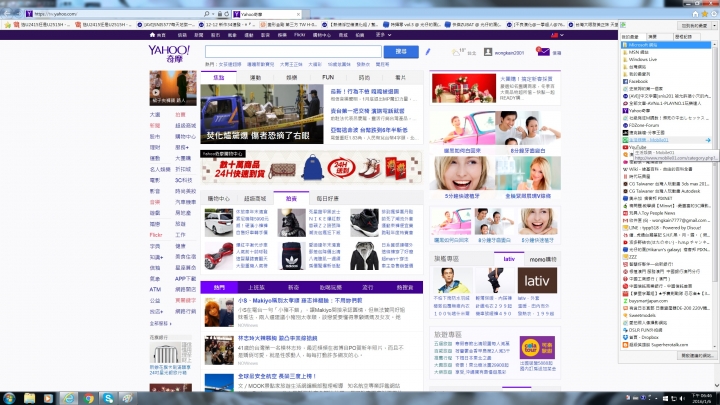This screenshot has height=405, width=720.
Task: Click the browser Home icon
Action: click(695, 14)
